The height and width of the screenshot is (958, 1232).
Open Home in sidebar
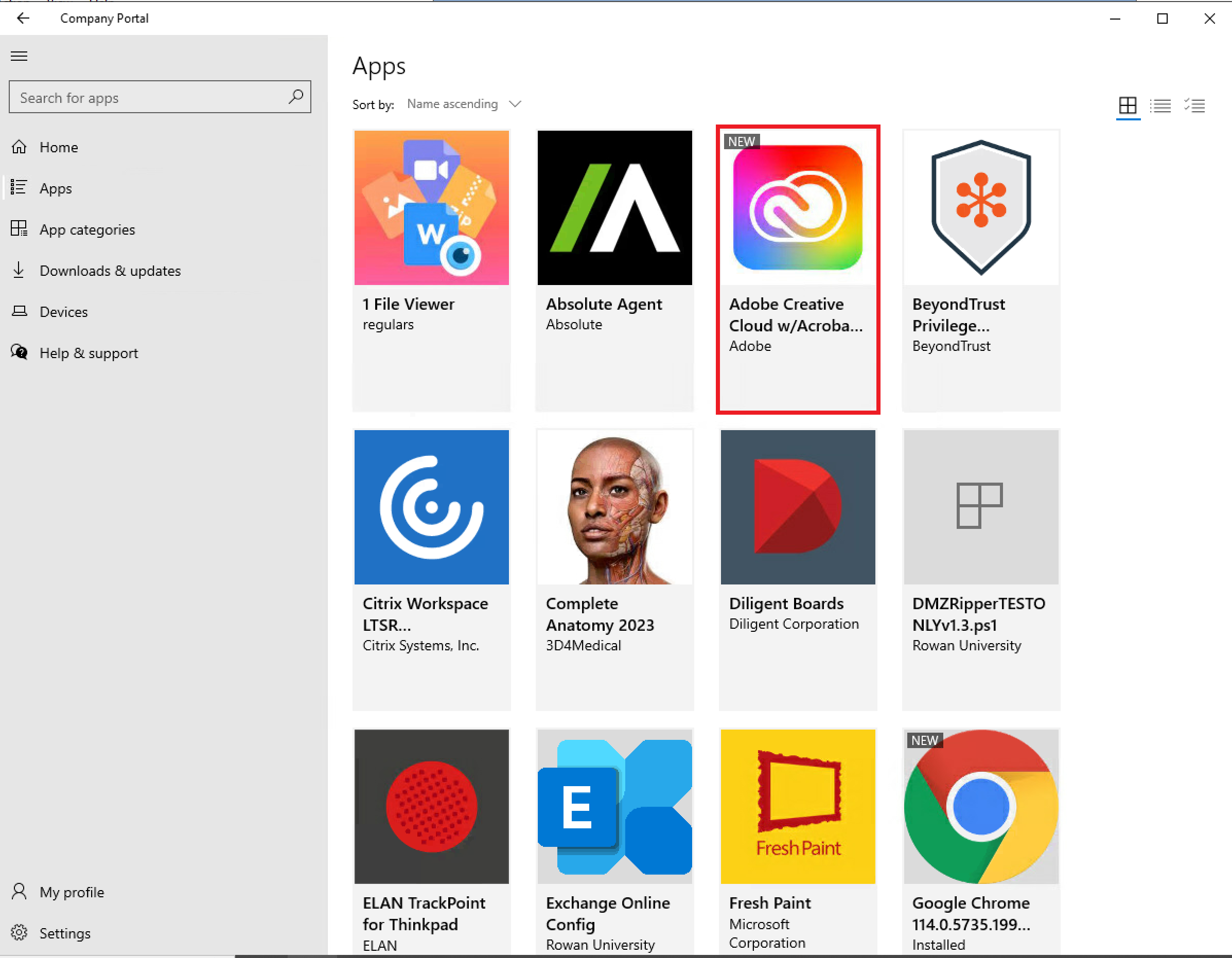pos(59,147)
